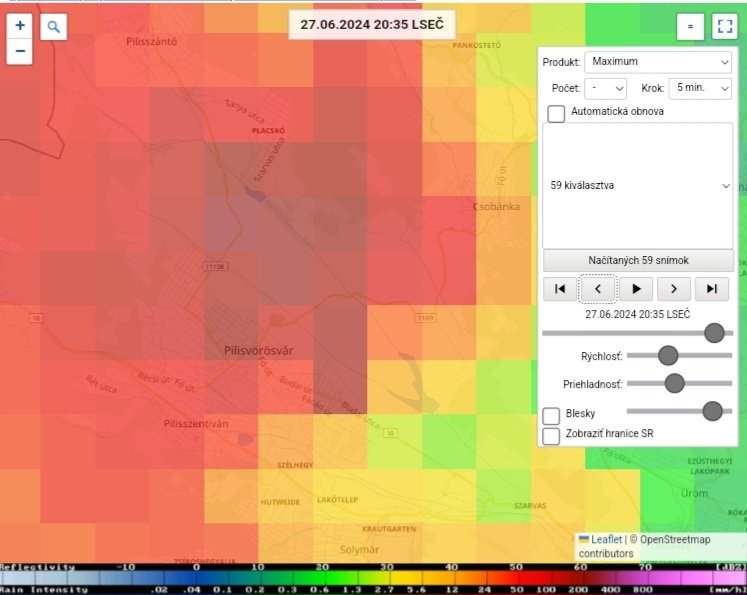Play the radar animation
Viewport: 747px width, 595px height.
636,289
